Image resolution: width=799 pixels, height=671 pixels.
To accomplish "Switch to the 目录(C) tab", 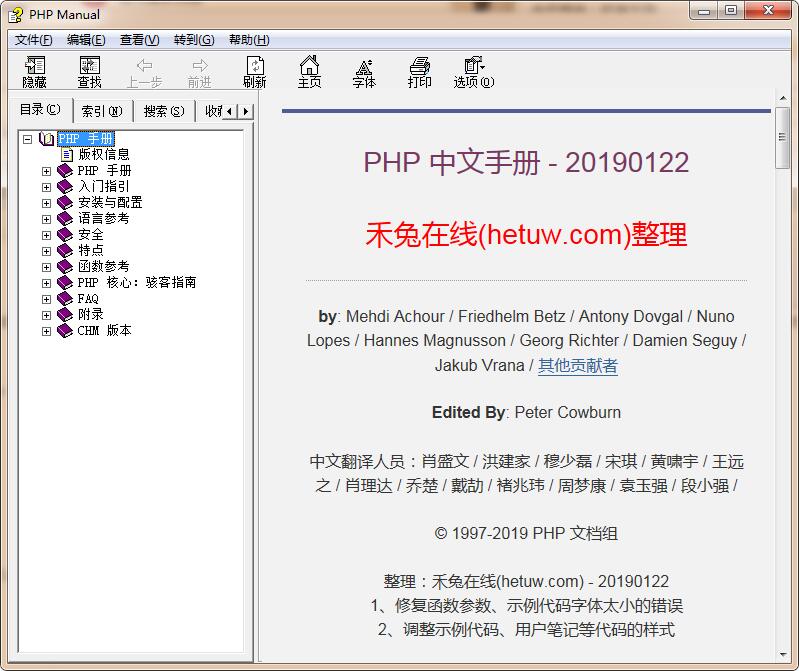I will (40, 110).
